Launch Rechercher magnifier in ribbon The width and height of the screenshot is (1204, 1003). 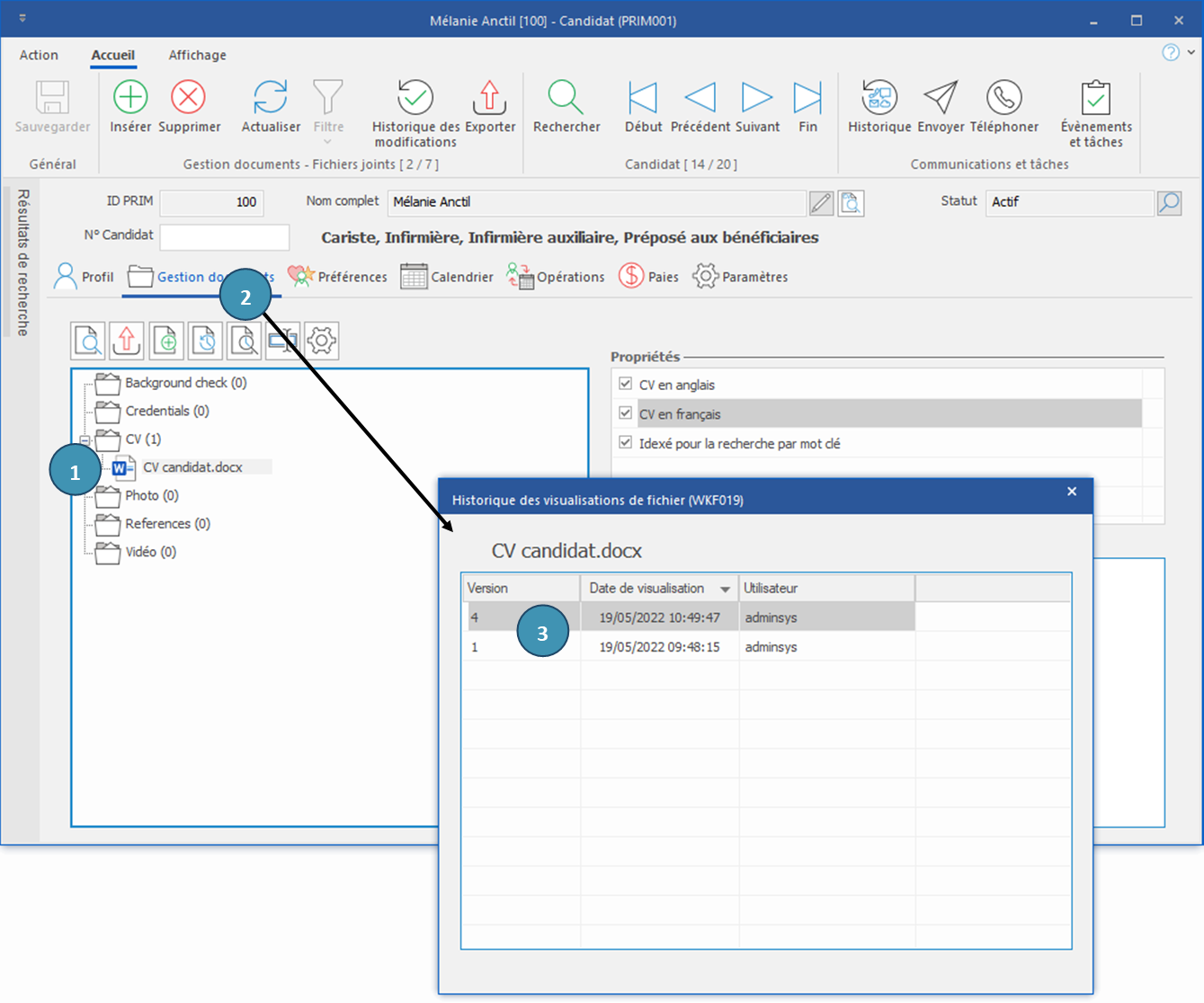566,97
